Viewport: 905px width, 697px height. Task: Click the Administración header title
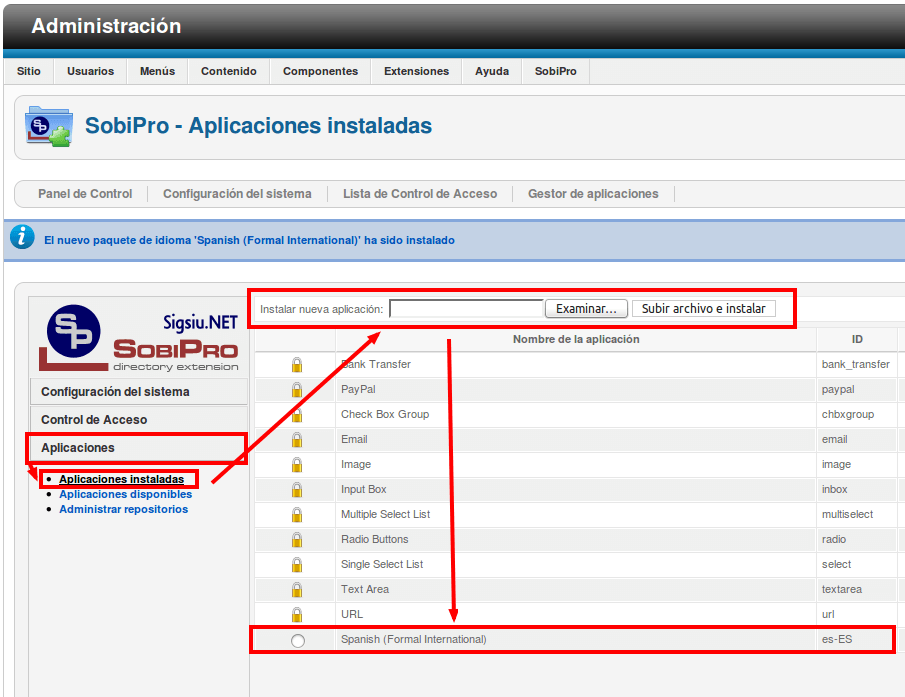point(106,26)
